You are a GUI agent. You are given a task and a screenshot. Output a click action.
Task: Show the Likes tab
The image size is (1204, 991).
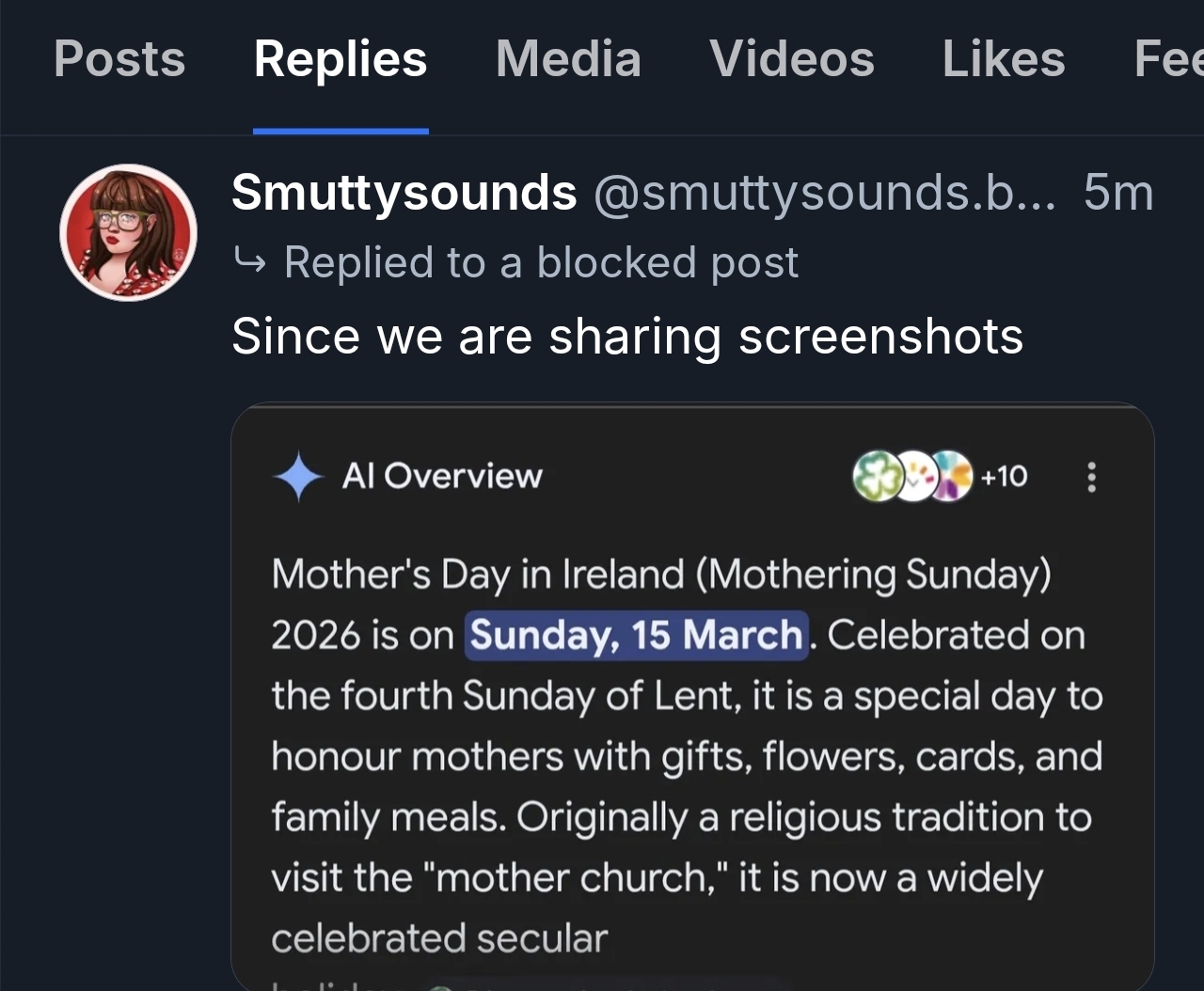[x=1004, y=59]
